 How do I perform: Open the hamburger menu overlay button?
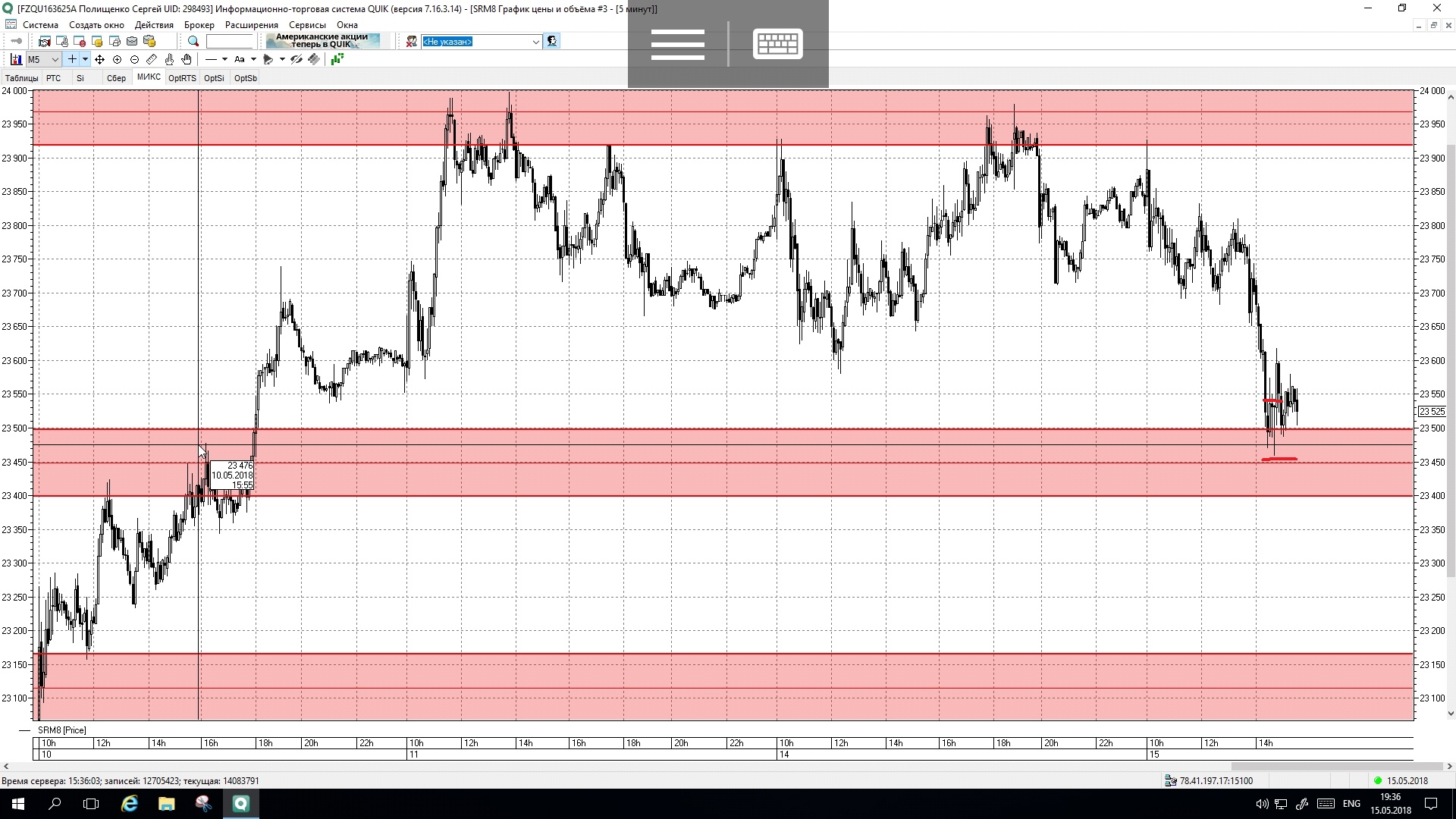point(677,44)
